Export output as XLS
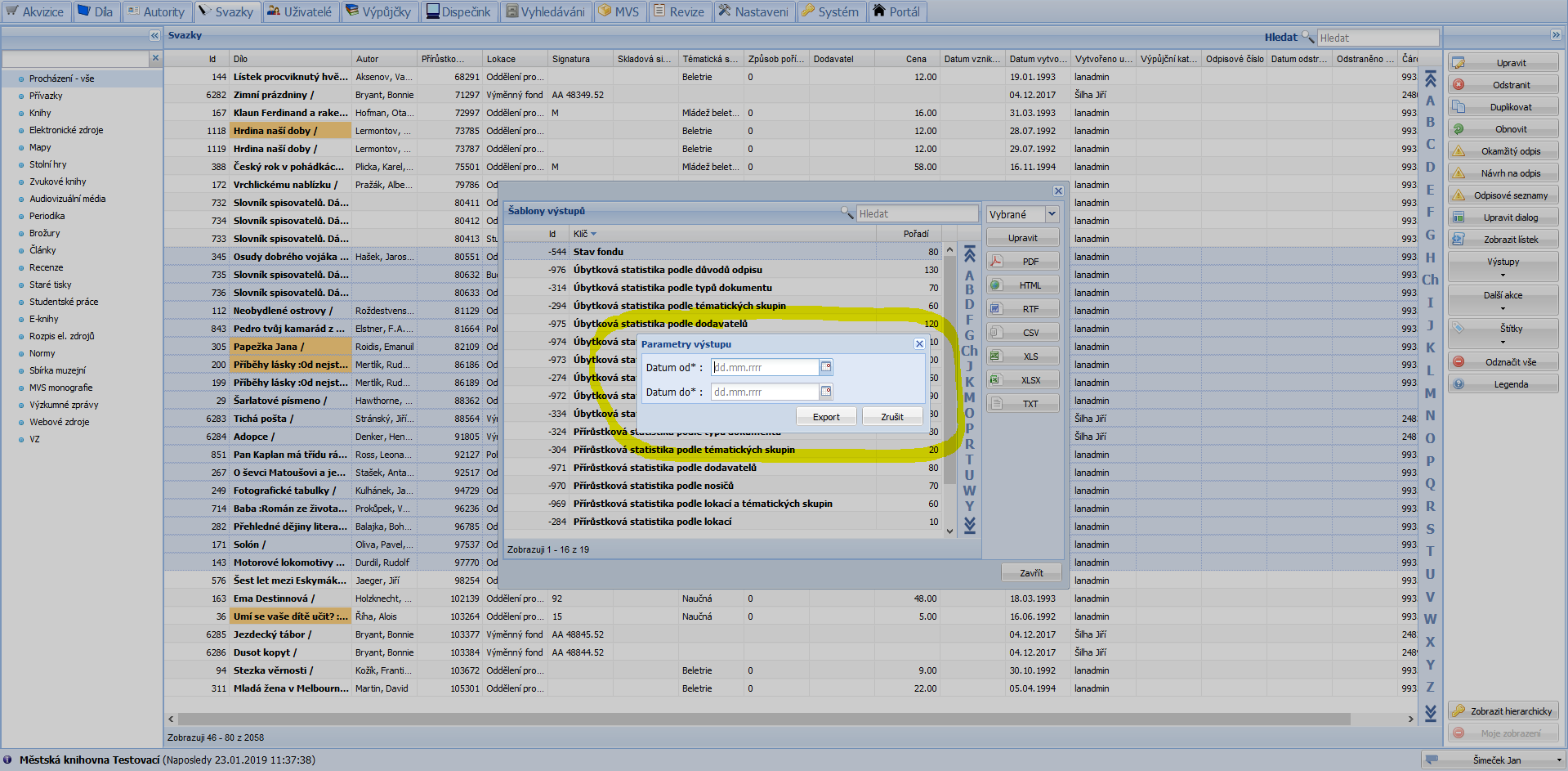This screenshot has width=1568, height=771. (x=1022, y=356)
